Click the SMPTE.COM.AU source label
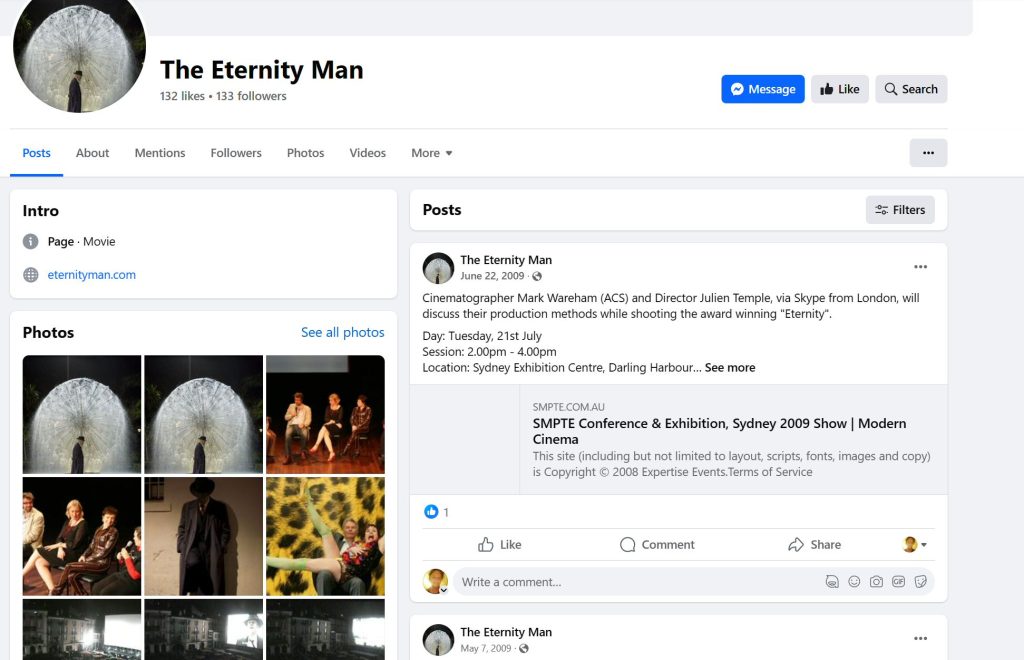The width and height of the screenshot is (1024, 660). tap(568, 407)
